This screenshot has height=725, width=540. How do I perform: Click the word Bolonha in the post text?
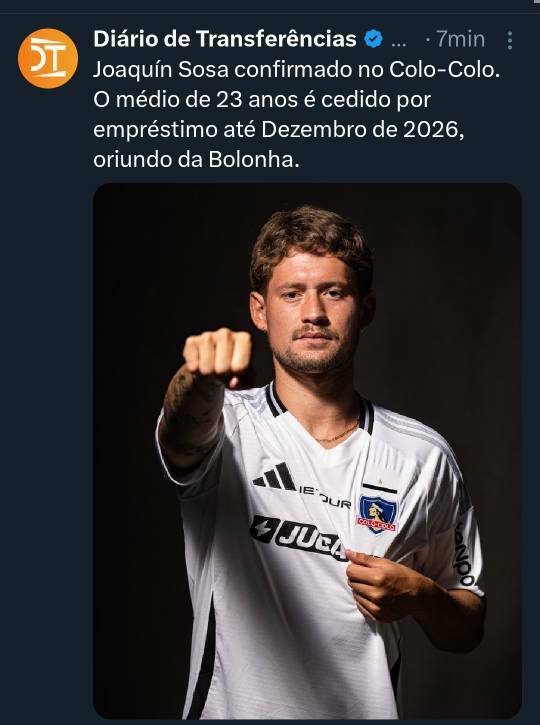(254, 160)
